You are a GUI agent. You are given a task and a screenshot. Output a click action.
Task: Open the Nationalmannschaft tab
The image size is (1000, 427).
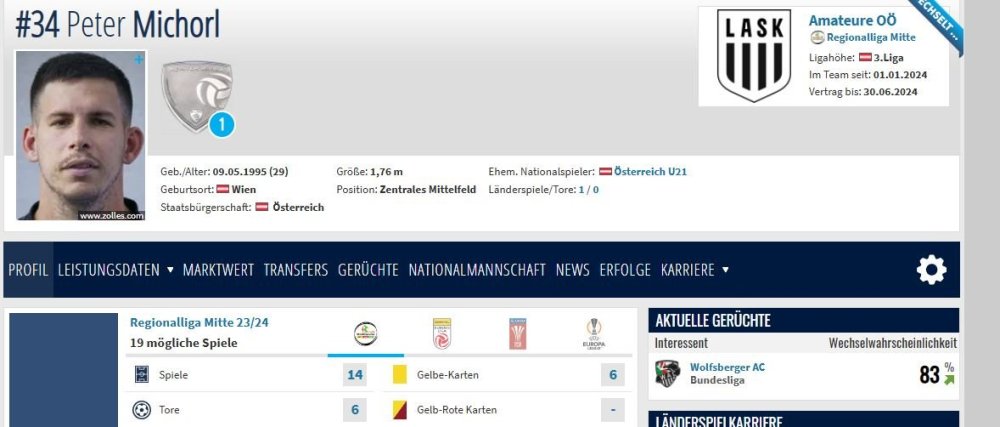pos(477,270)
